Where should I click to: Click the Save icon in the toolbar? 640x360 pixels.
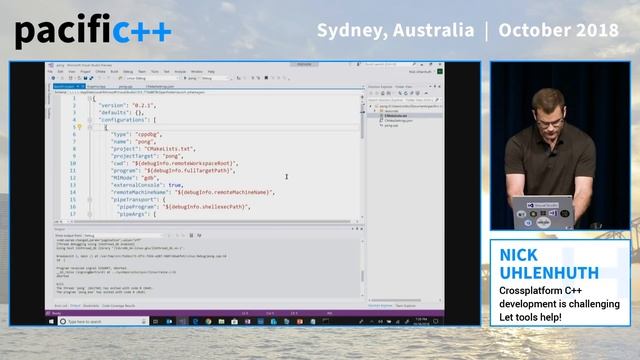[x=85, y=78]
